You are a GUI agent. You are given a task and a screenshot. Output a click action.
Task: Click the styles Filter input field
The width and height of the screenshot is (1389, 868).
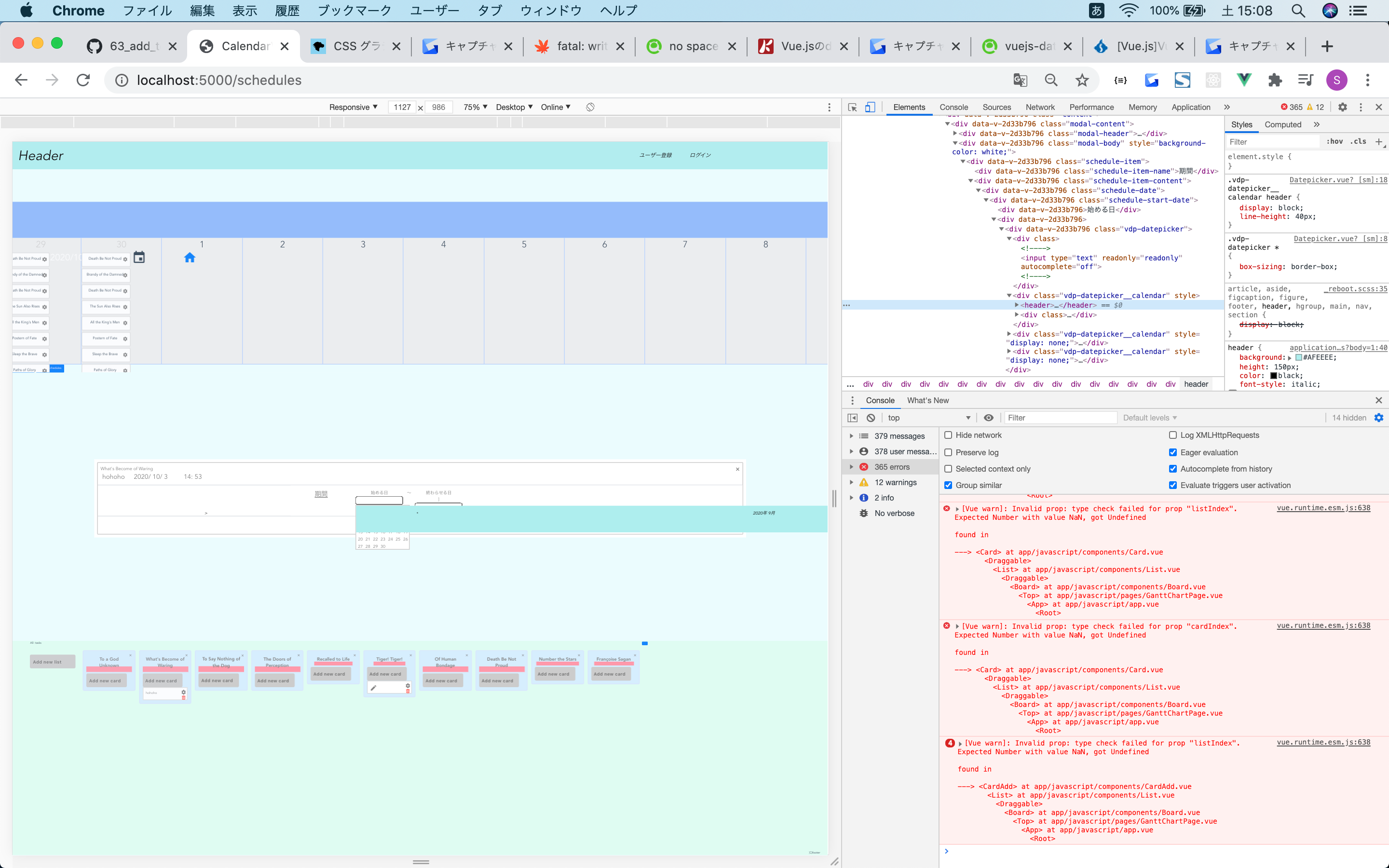point(1272,141)
